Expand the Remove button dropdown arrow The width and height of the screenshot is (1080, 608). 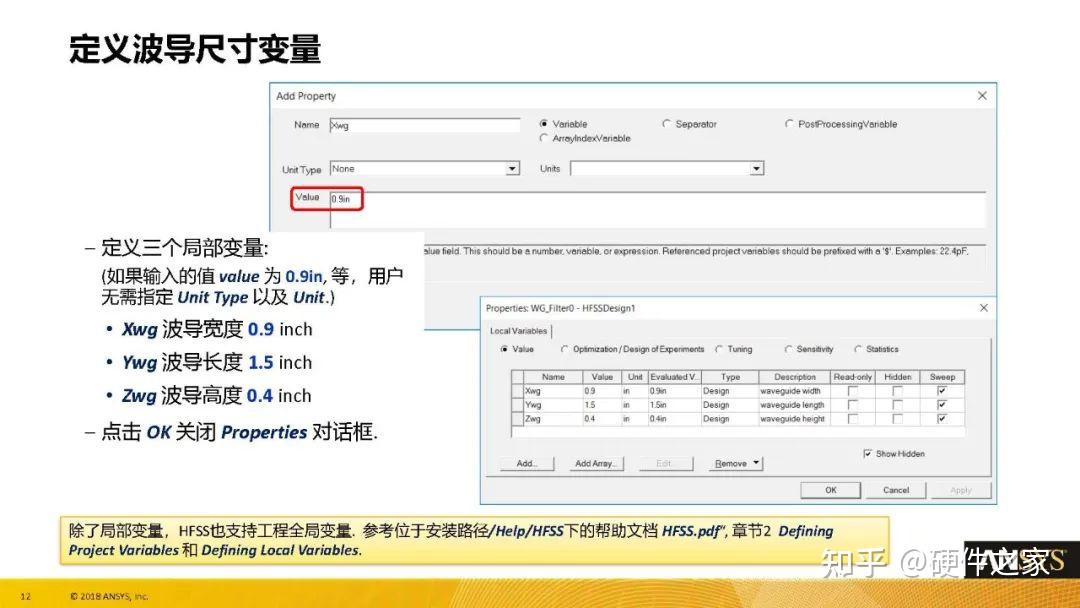point(755,463)
